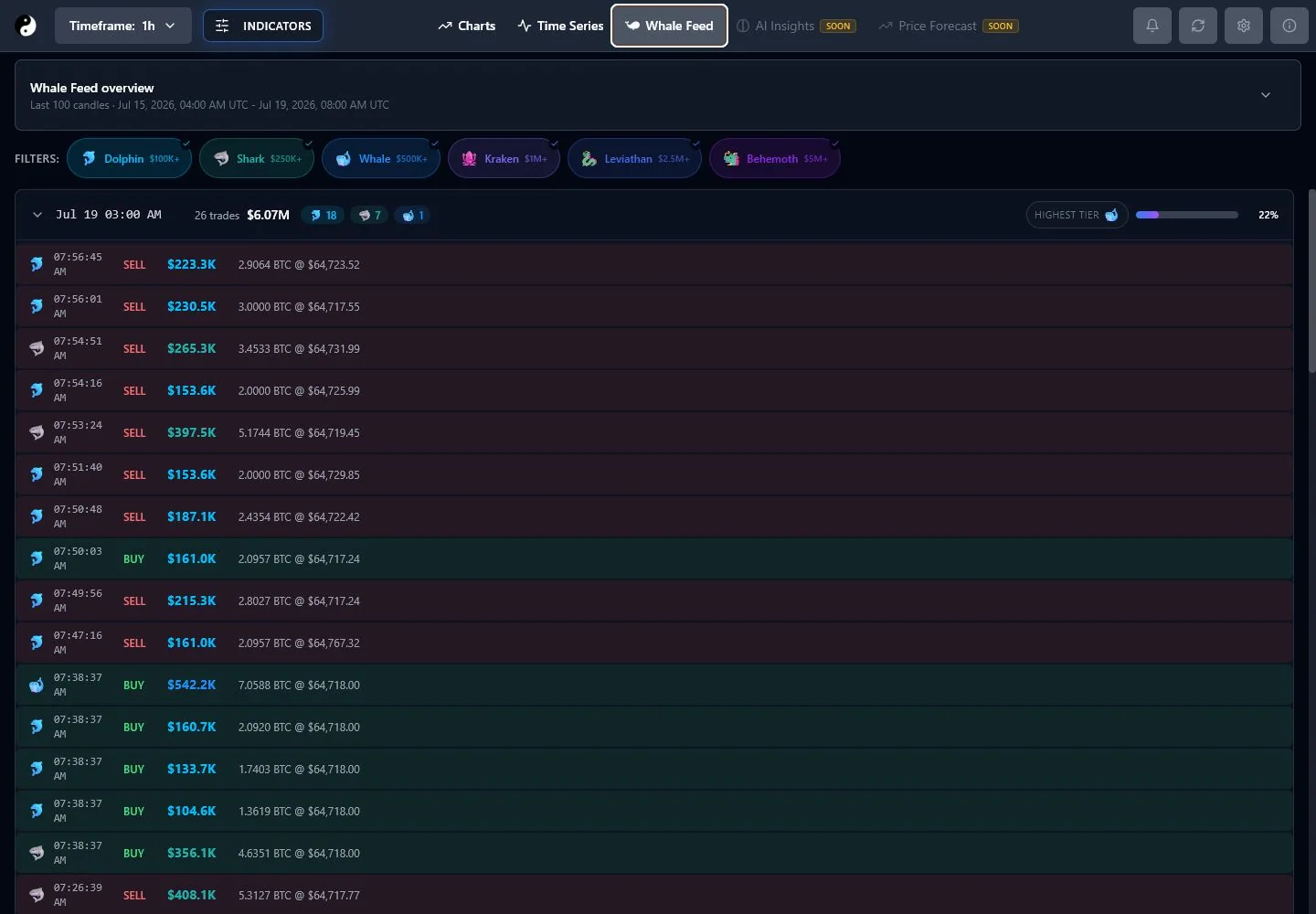Click the dolphin count badge showing 18
This screenshot has height=914, width=1316.
pyautogui.click(x=323, y=216)
